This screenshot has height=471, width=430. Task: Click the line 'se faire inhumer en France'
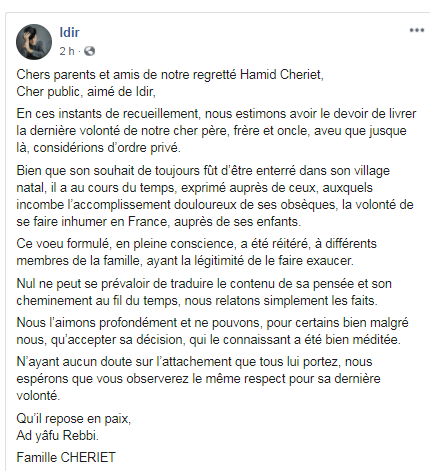(159, 222)
